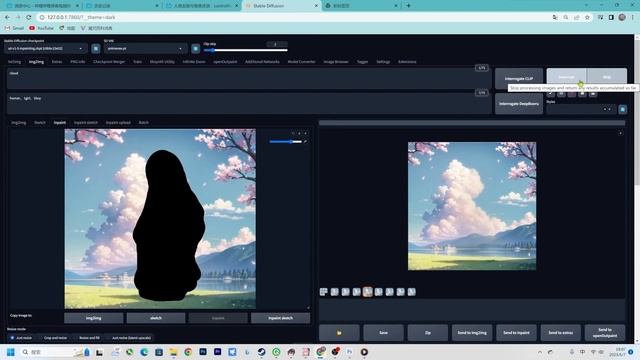Open the Gmail bookmark
The height and width of the screenshot is (360, 640).
14,28
